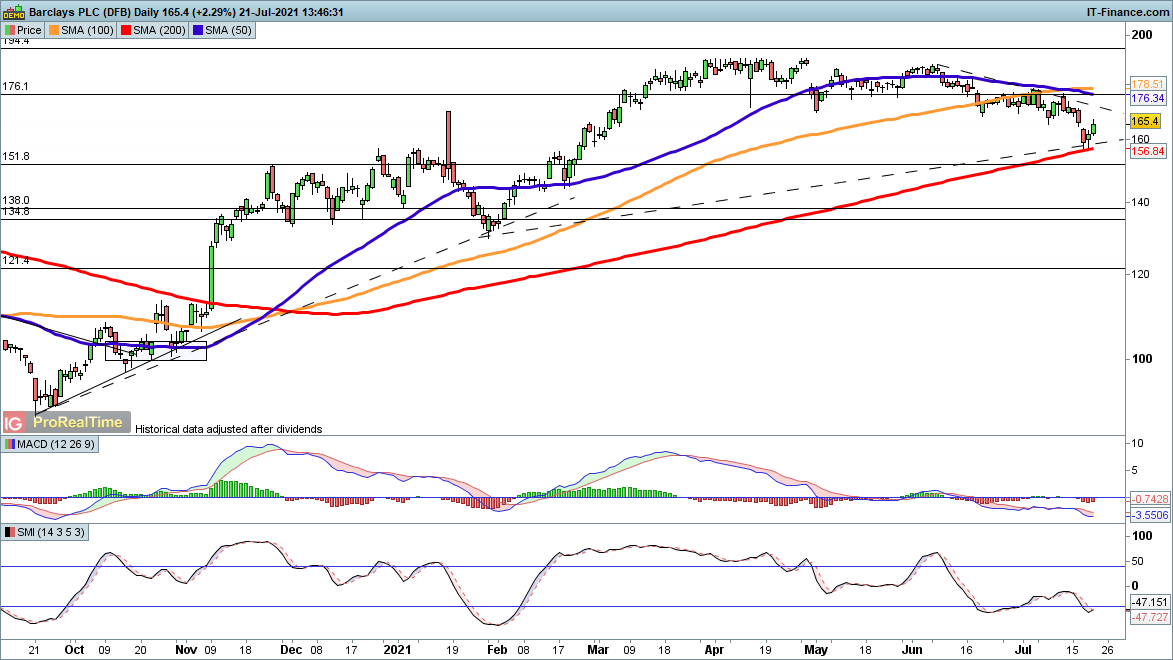Click the 200 mark on the price axis

click(x=1142, y=35)
